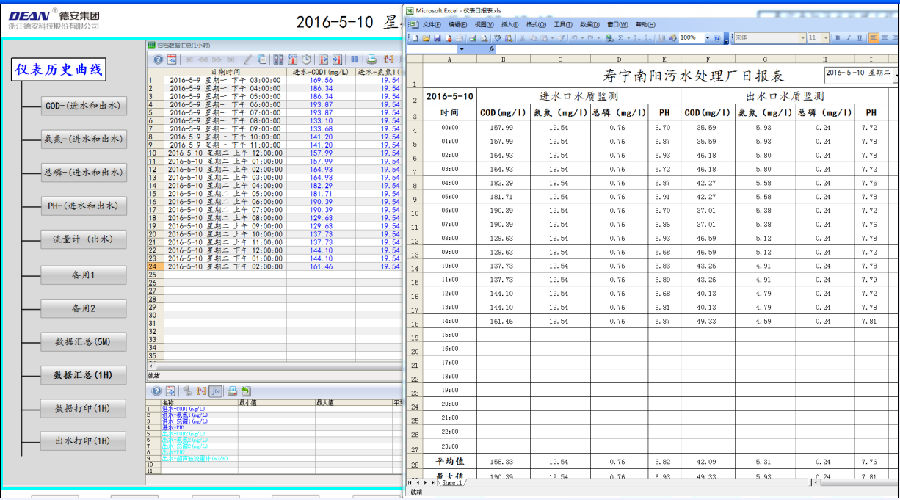The image size is (900, 500).
Task: Click 备用2 button
Action: click(83, 308)
